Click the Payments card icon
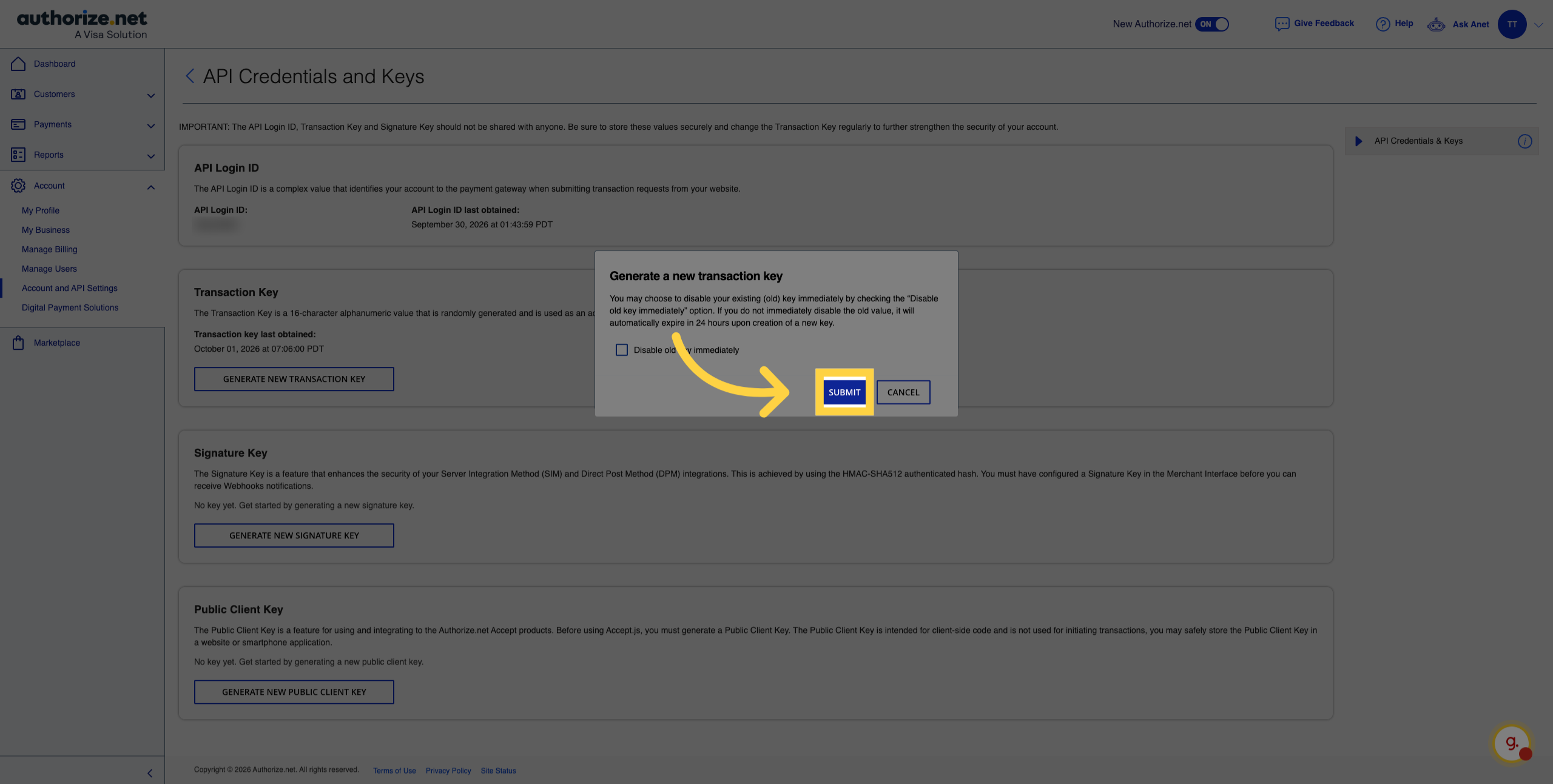 18,124
